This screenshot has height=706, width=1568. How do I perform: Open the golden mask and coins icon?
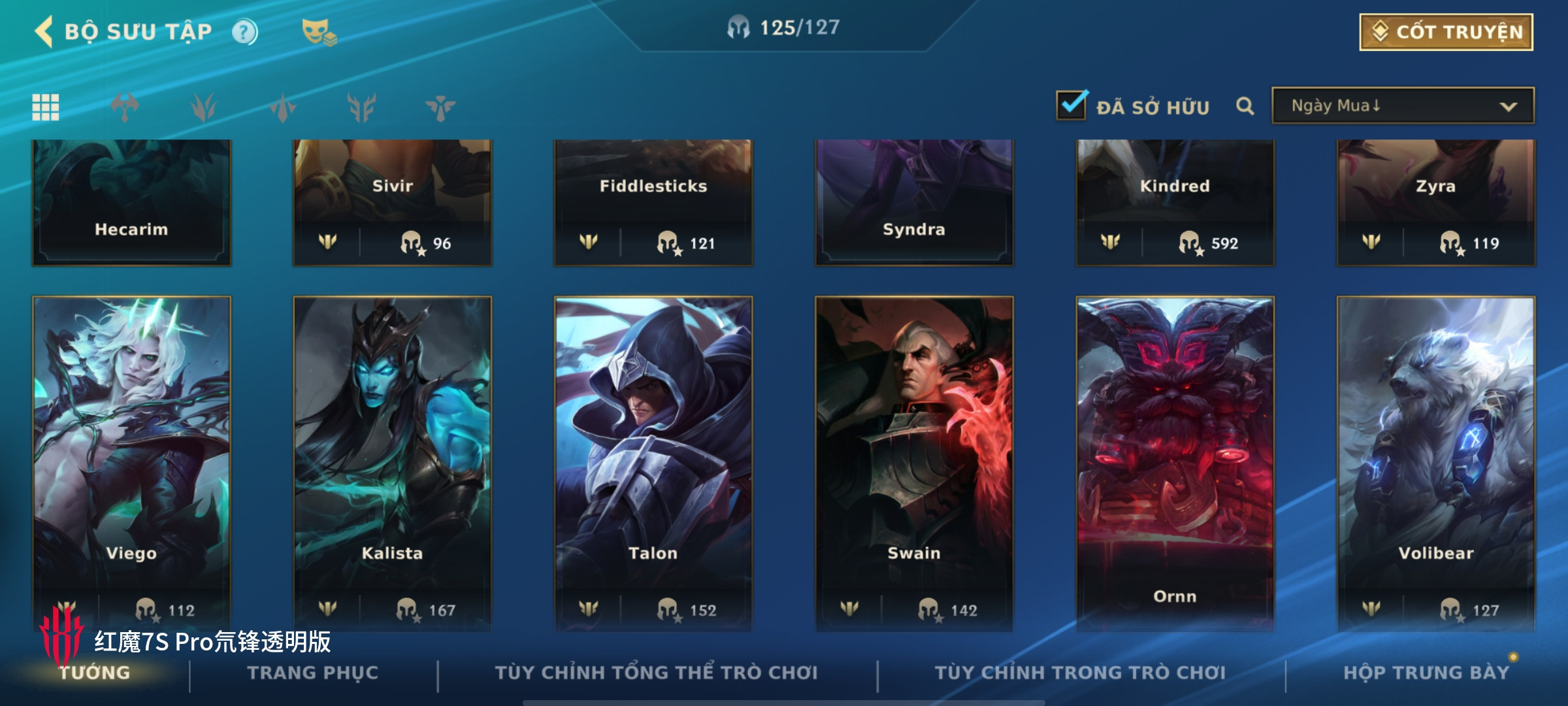point(319,32)
